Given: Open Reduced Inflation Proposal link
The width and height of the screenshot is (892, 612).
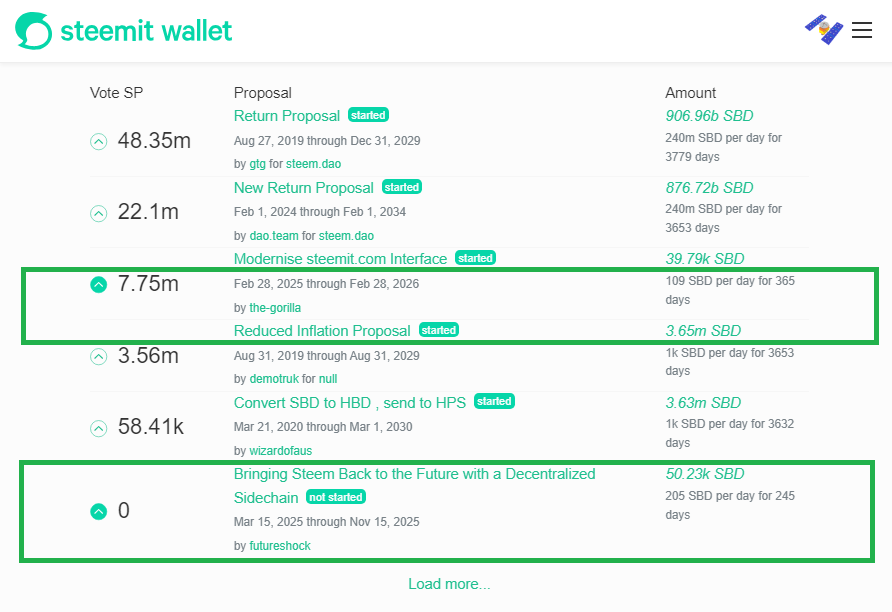Looking at the screenshot, I should tap(322, 331).
